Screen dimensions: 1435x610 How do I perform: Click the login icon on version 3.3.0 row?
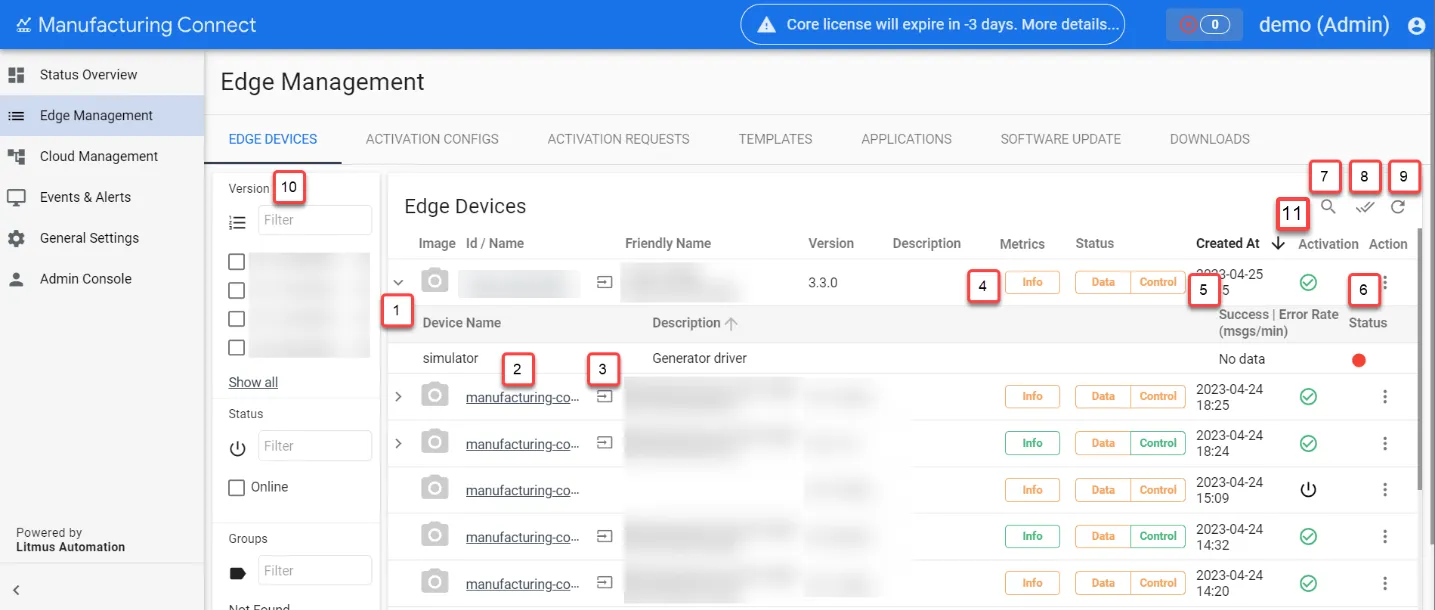pos(604,282)
